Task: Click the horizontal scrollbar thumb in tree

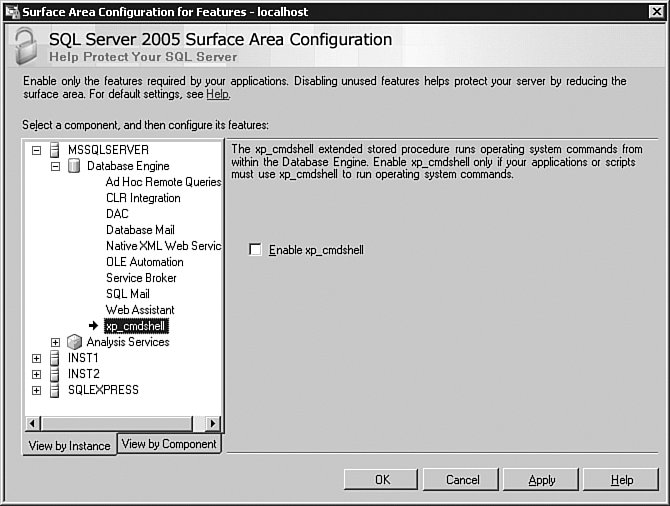Action: (x=116, y=424)
